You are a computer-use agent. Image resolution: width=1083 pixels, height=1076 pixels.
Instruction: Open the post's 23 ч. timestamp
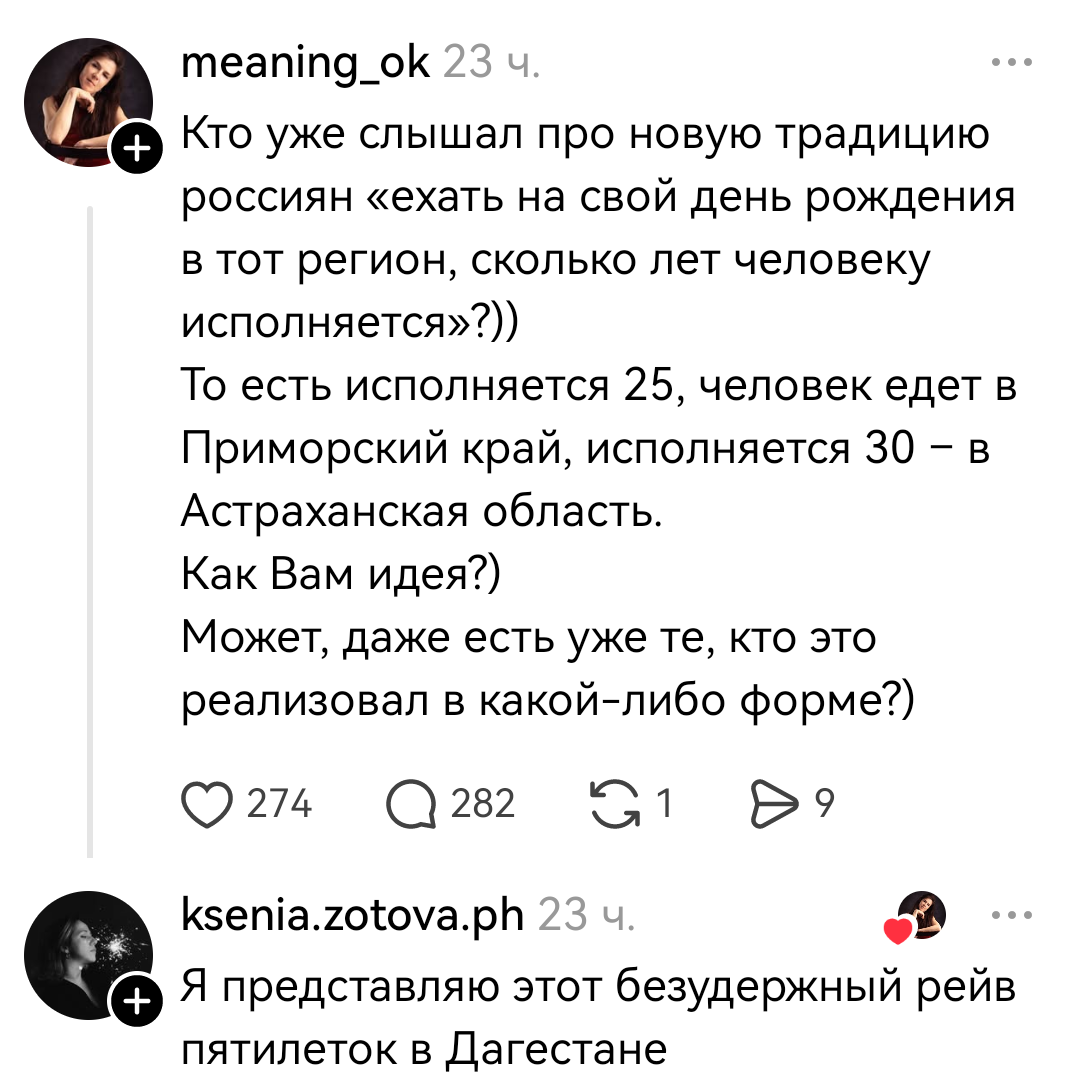491,63
